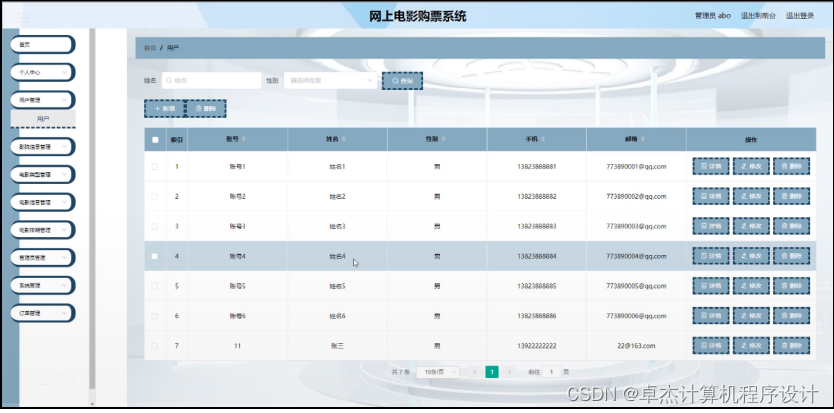Select the checkbox for row 4
The width and height of the screenshot is (834, 413).
pyautogui.click(x=155, y=256)
